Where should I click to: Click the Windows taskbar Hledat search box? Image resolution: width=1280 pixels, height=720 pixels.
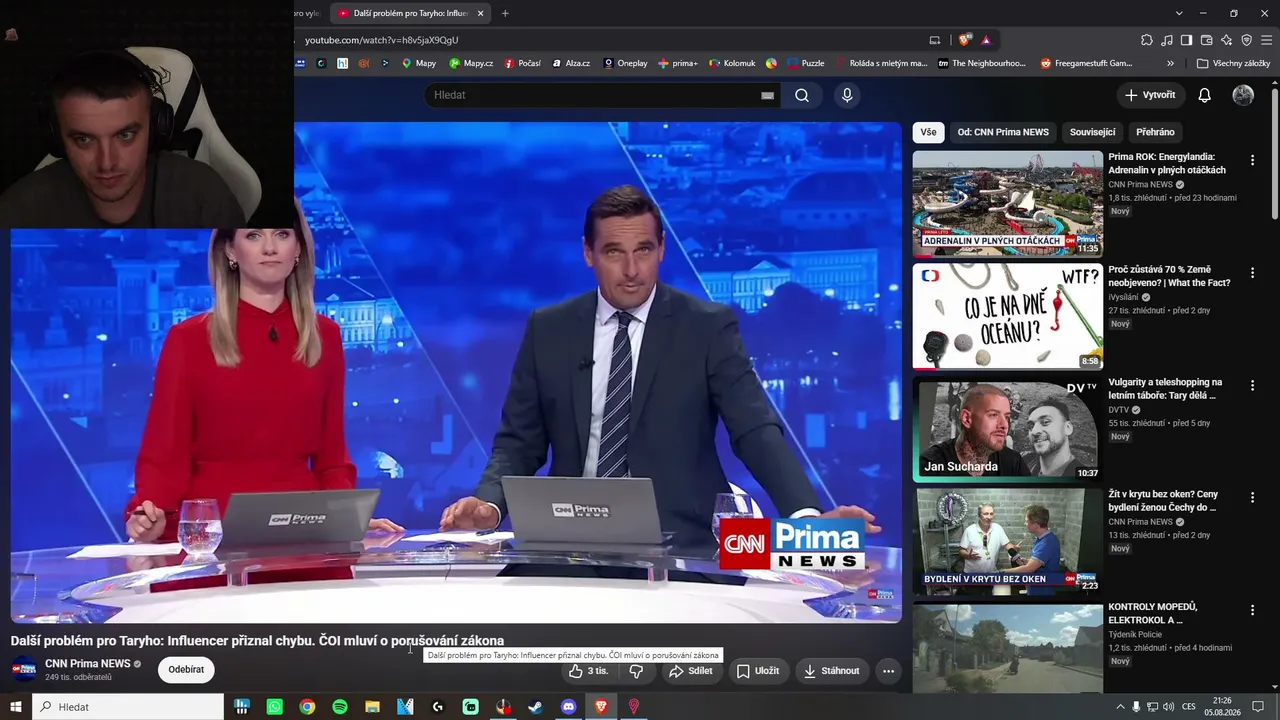[x=128, y=707]
